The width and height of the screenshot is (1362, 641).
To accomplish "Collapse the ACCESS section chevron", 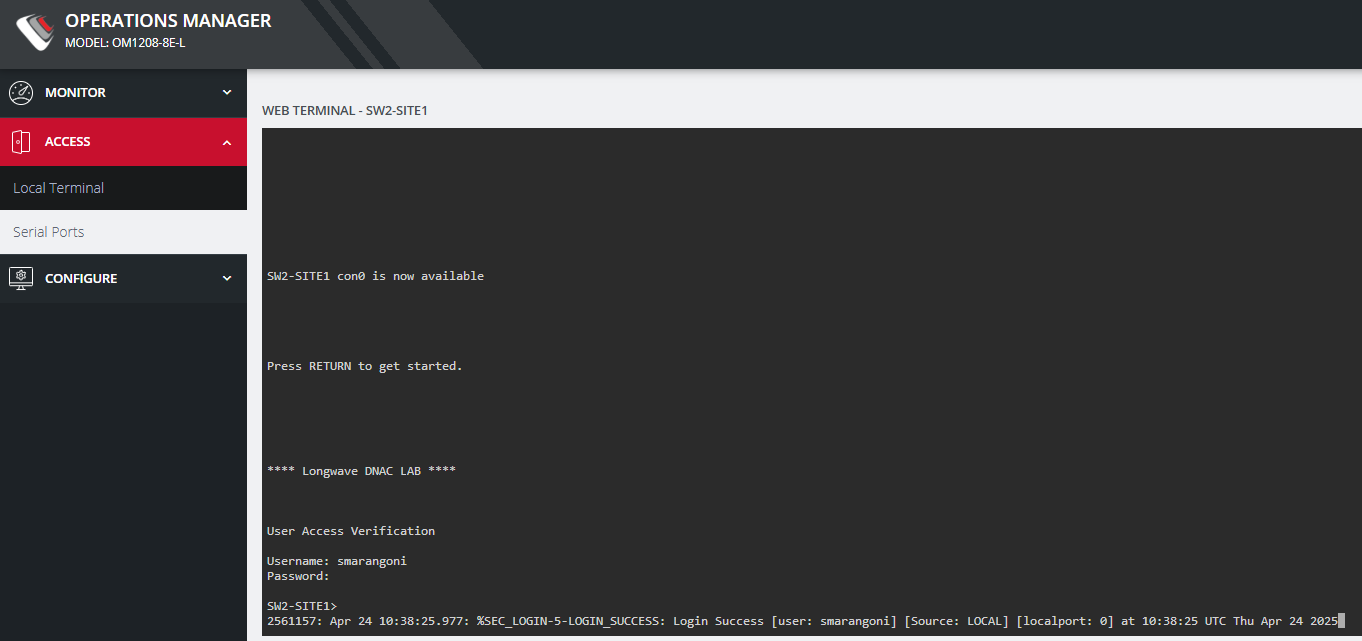I will click(x=227, y=141).
